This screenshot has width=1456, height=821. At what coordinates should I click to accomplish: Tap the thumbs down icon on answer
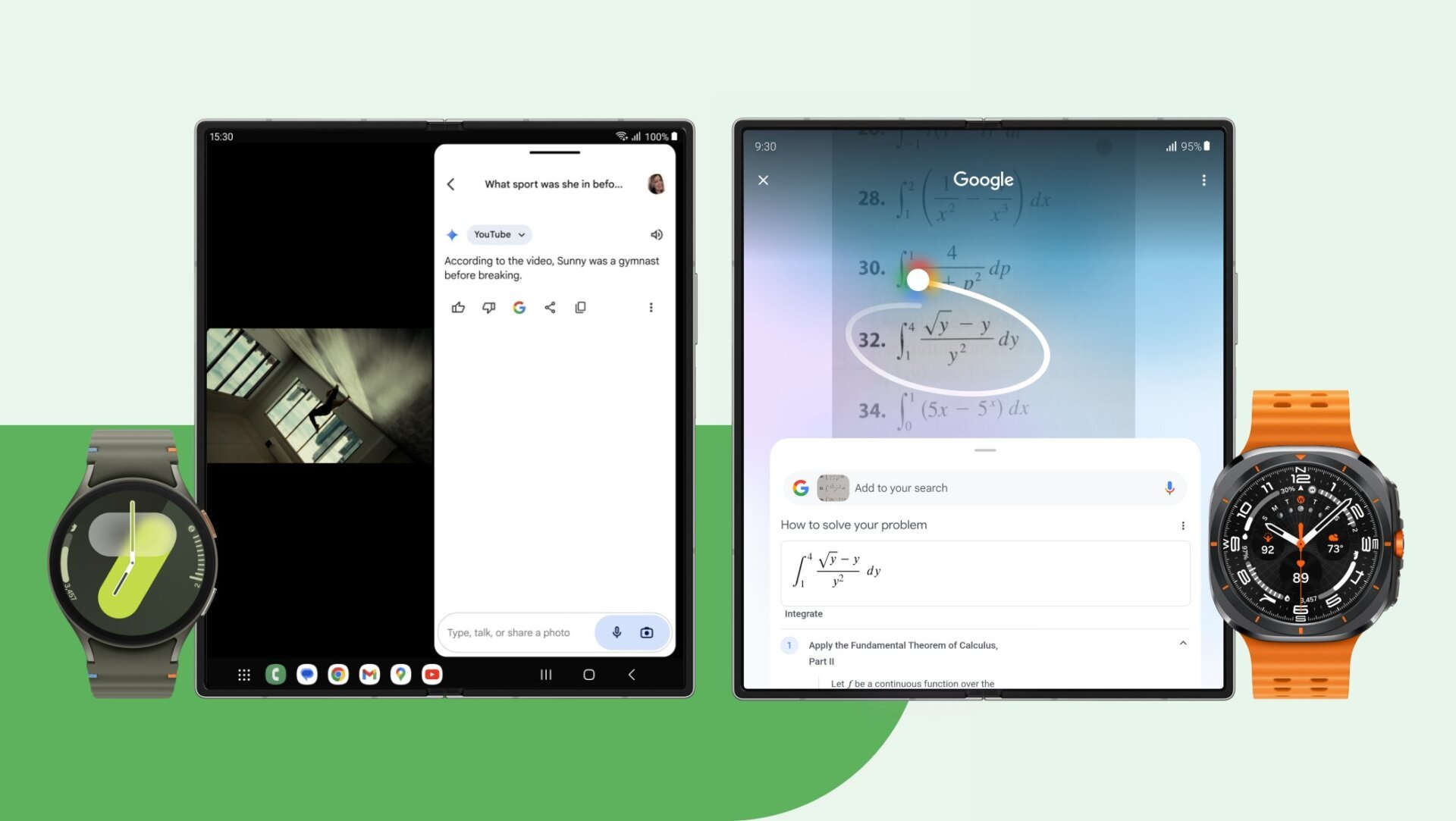click(488, 307)
